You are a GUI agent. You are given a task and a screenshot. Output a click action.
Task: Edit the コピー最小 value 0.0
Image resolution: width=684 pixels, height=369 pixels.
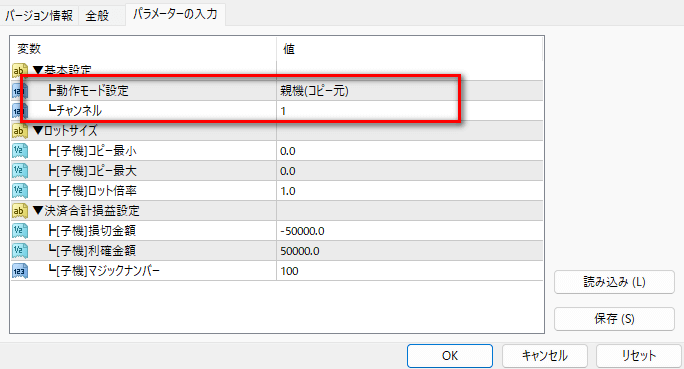tap(410, 151)
